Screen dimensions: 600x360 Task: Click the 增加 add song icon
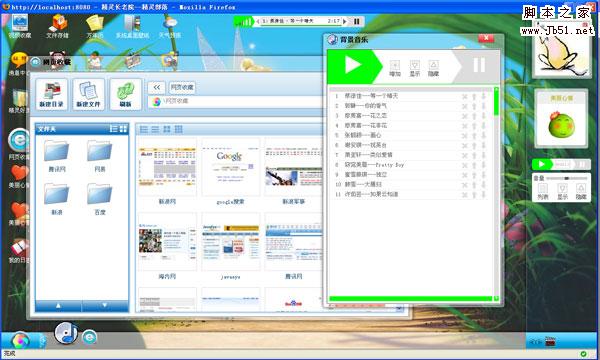click(395, 68)
